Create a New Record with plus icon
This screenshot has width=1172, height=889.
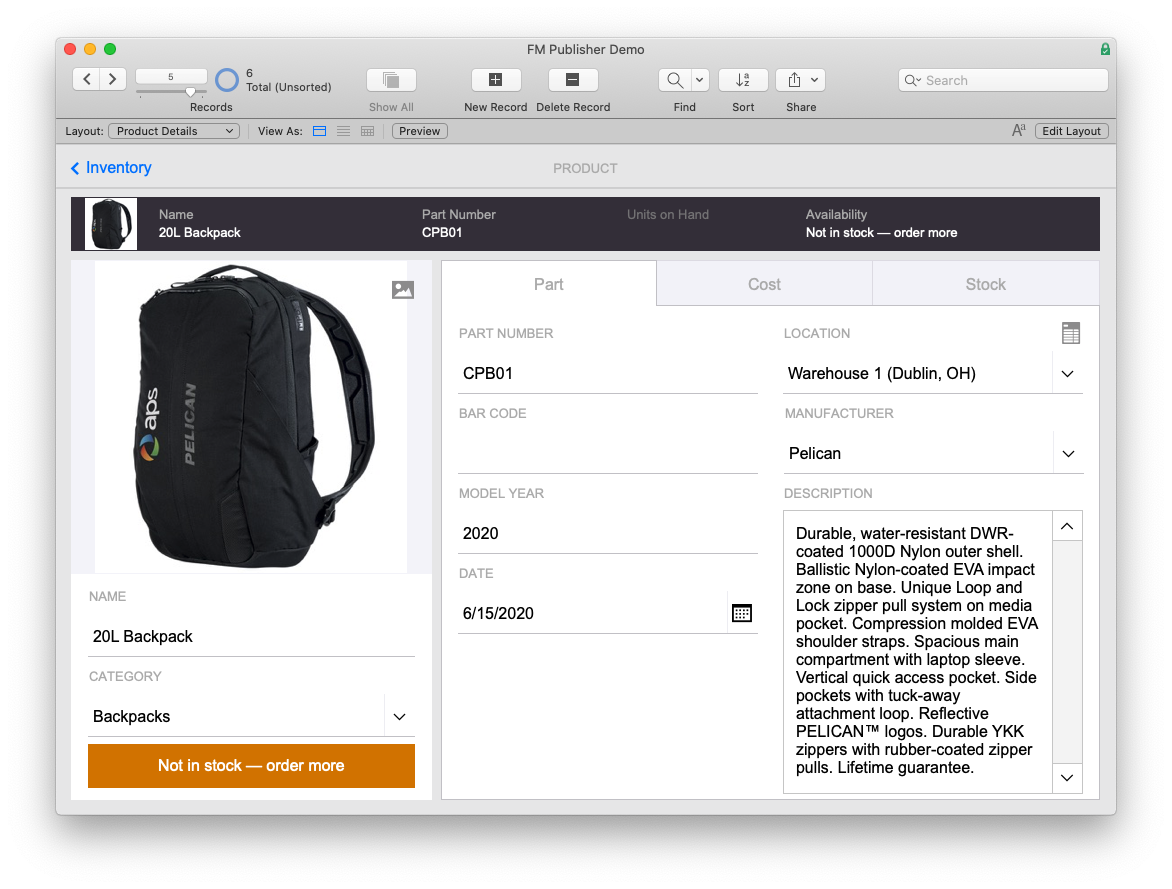point(496,80)
